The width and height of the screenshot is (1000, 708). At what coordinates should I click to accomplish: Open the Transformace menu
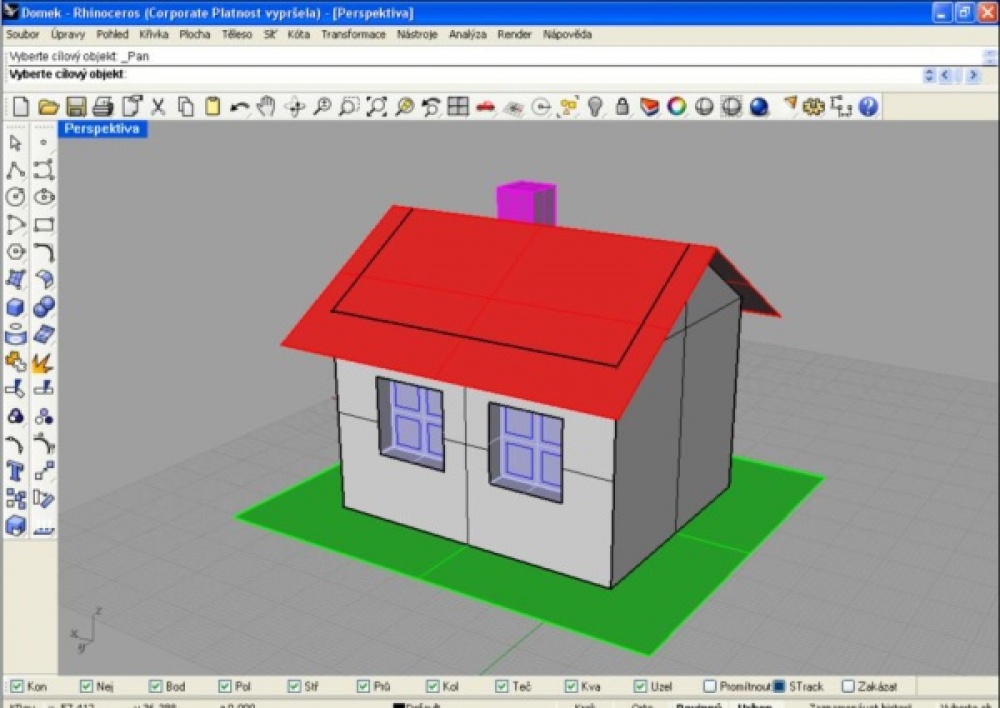[x=353, y=34]
